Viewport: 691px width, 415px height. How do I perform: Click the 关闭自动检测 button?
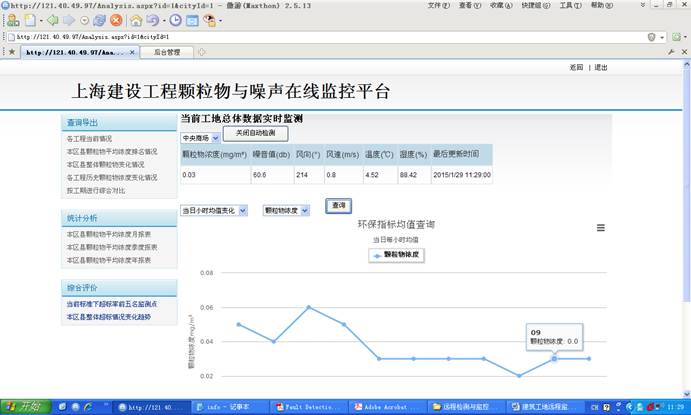[x=255, y=133]
